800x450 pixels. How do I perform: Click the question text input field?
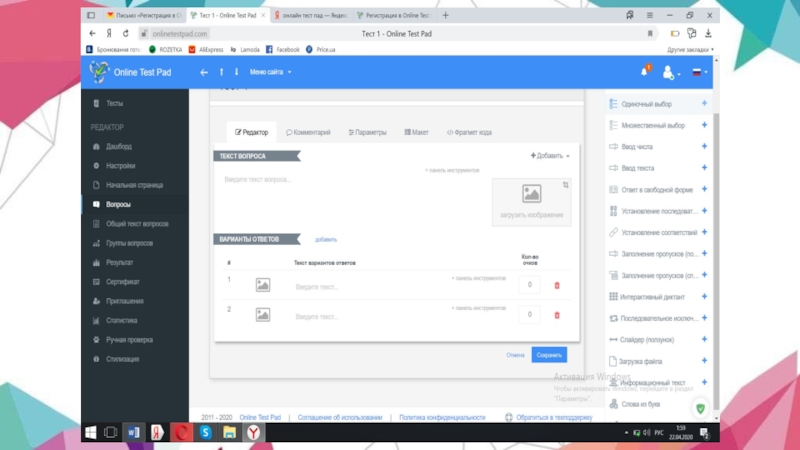[x=320, y=180]
